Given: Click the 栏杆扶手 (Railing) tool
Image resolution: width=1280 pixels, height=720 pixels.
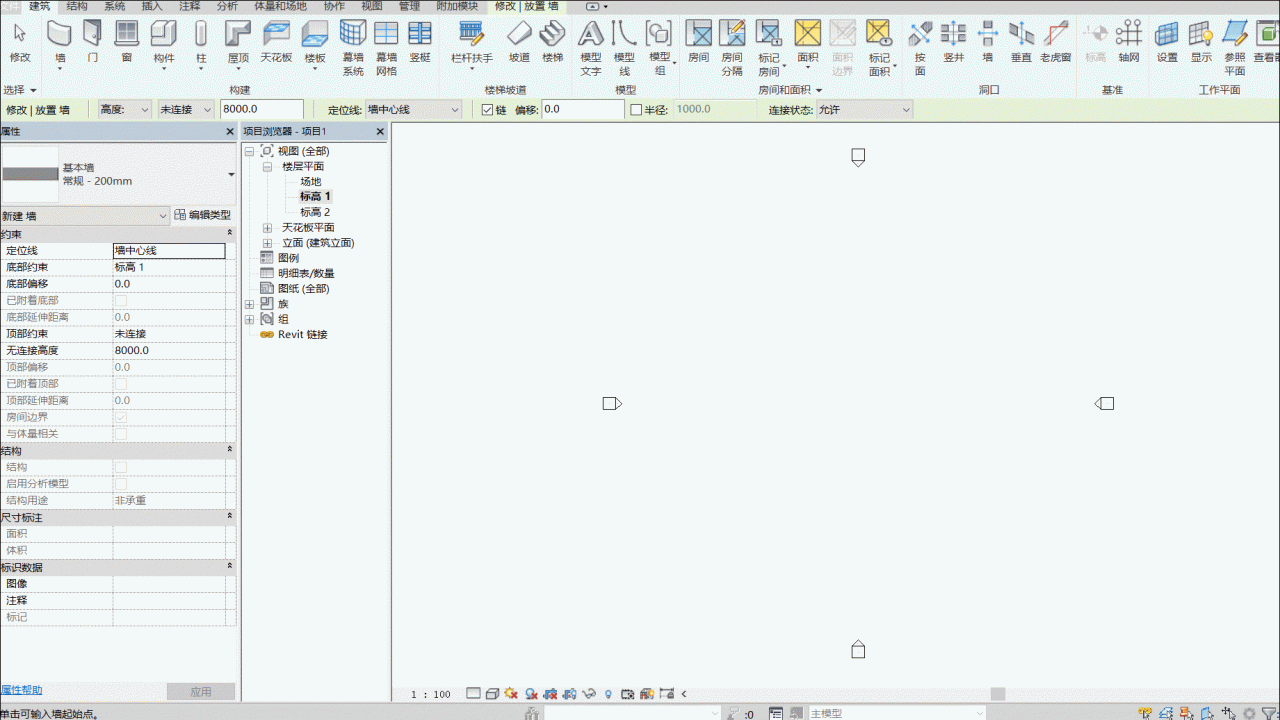Looking at the screenshot, I should pos(472,42).
